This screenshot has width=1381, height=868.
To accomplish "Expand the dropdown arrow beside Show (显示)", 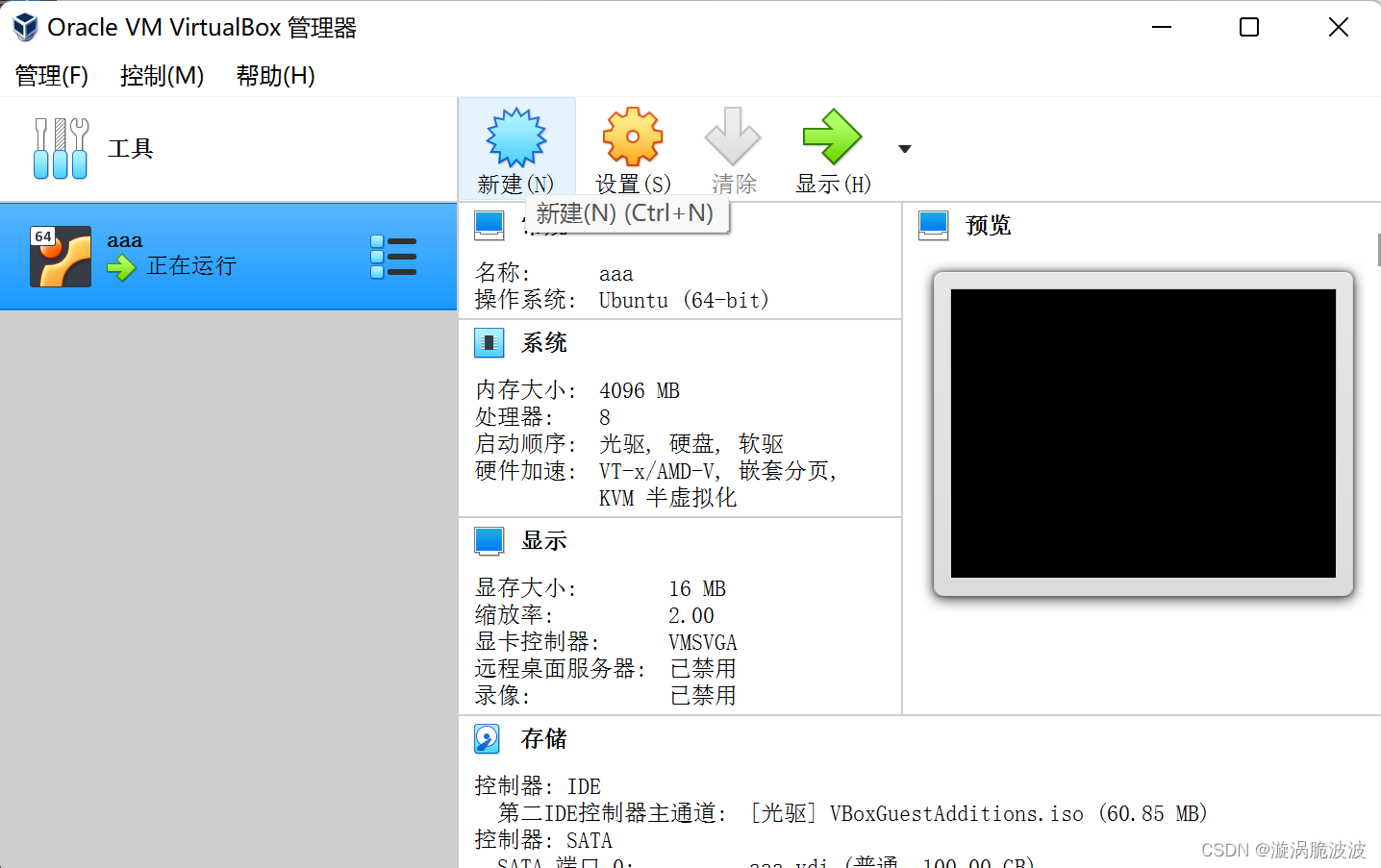I will point(904,149).
